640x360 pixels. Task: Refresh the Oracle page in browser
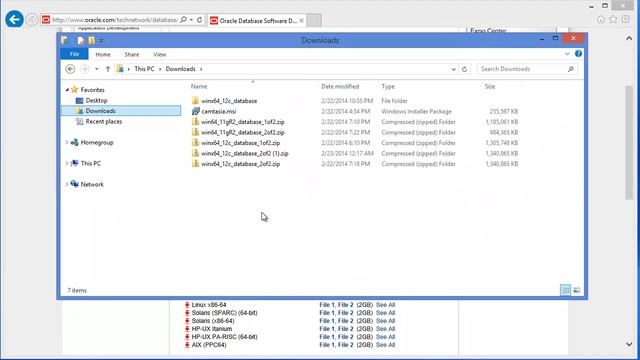point(200,20)
